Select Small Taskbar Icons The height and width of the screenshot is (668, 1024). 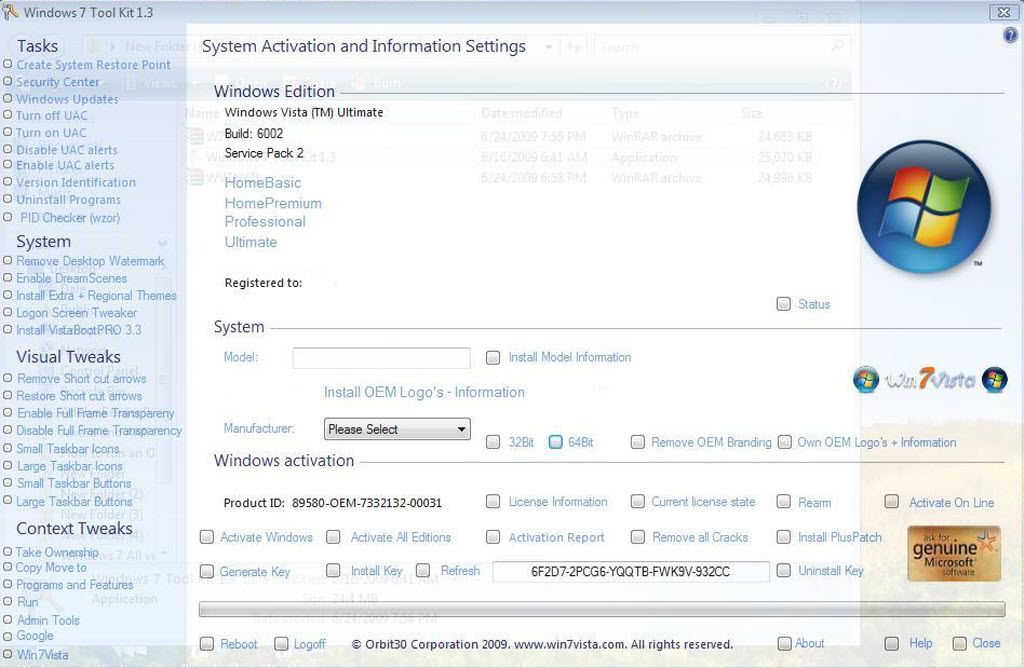(8, 448)
